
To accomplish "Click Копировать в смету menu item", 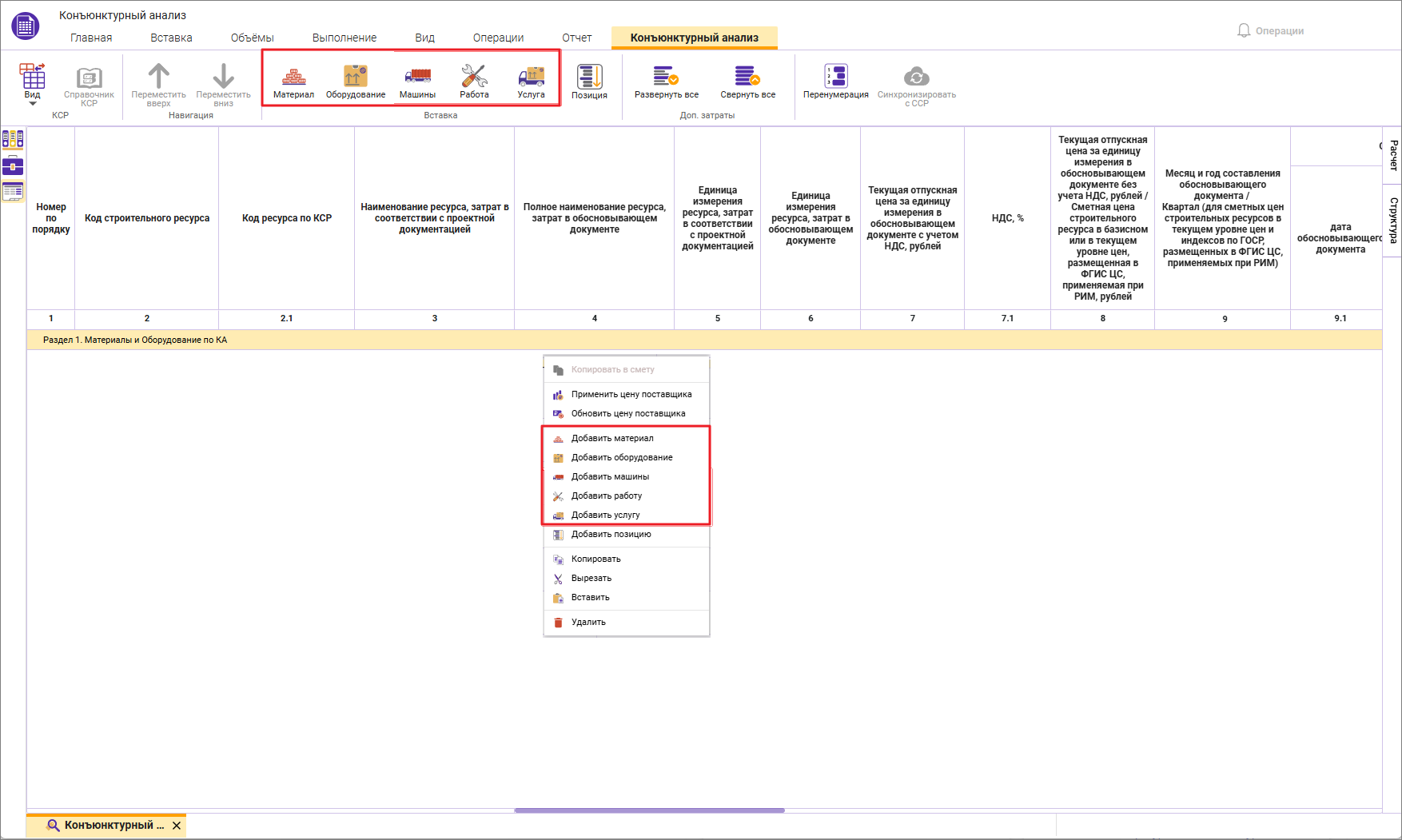I will 627,369.
